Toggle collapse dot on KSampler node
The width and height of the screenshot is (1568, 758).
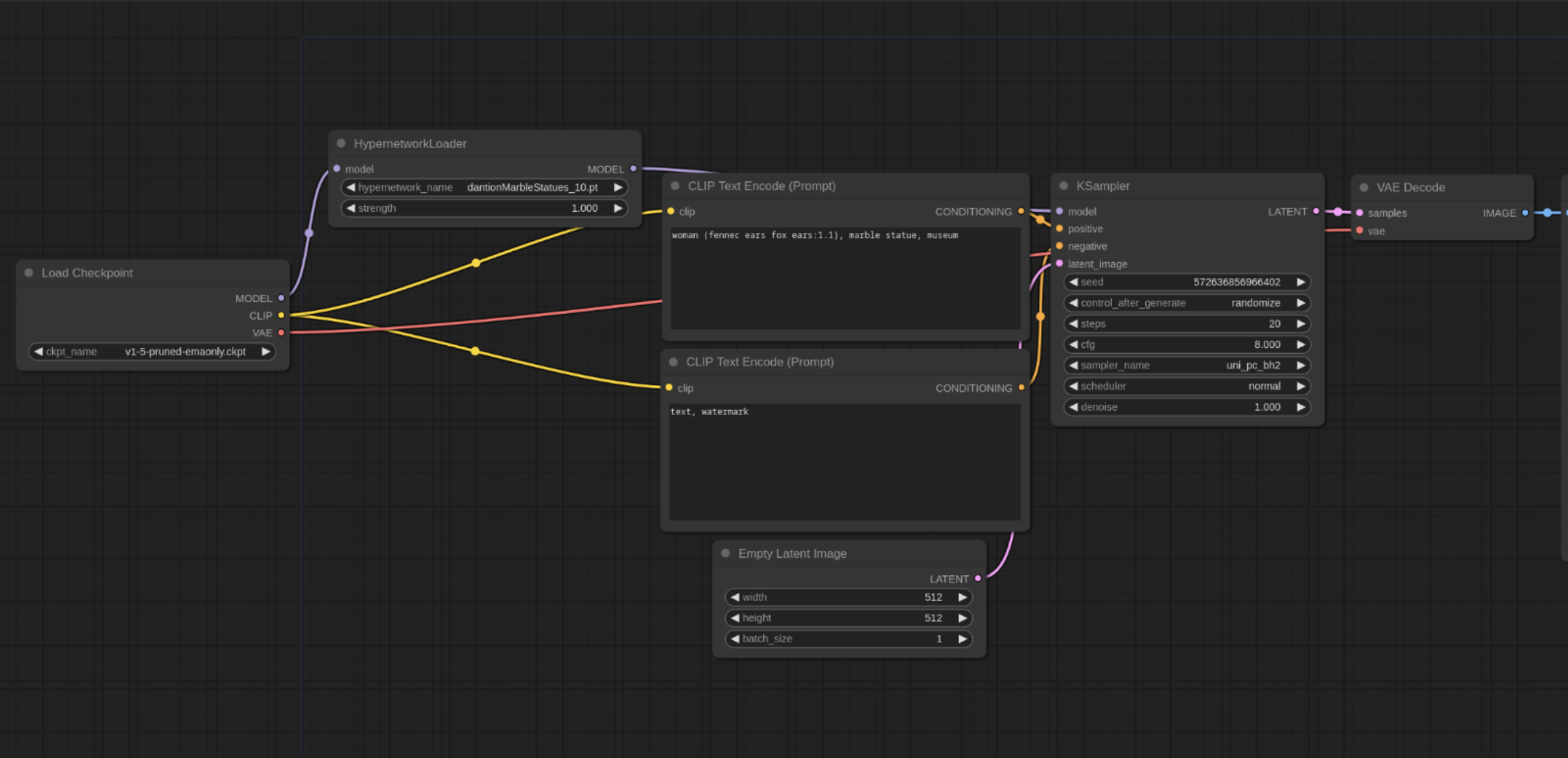[x=1063, y=186]
